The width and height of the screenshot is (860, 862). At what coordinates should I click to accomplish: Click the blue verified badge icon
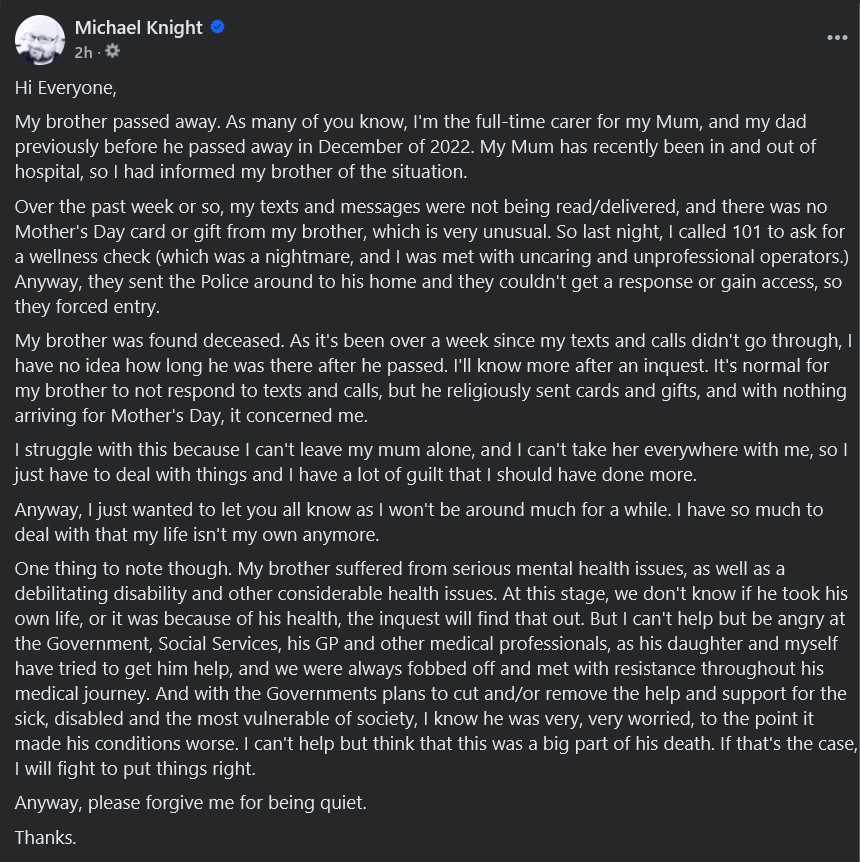pyautogui.click(x=218, y=27)
